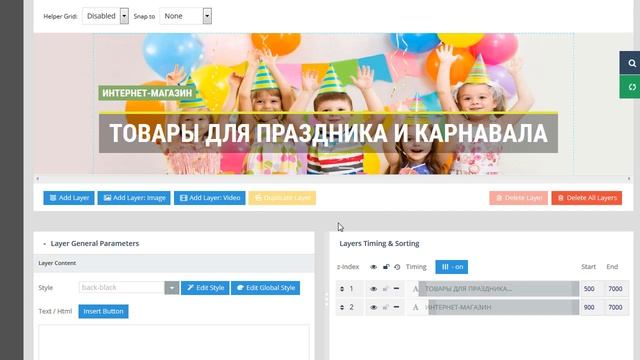Open the Style dropdown arrow
Image resolution: width=640 pixels, height=360 pixels.
tap(172, 288)
